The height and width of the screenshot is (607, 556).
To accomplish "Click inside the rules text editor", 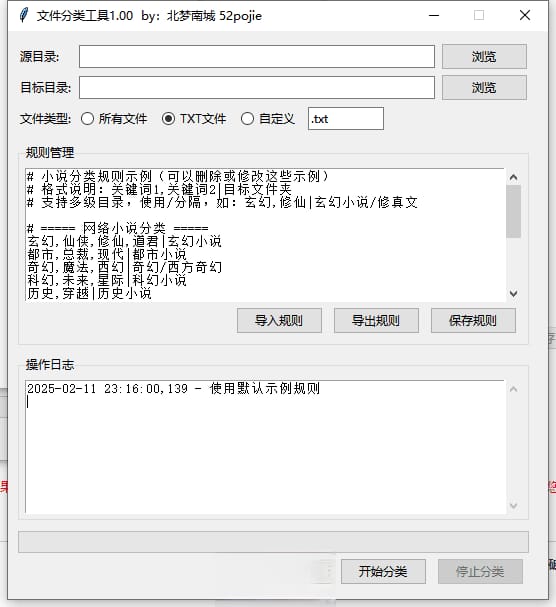I will pyautogui.click(x=266, y=235).
